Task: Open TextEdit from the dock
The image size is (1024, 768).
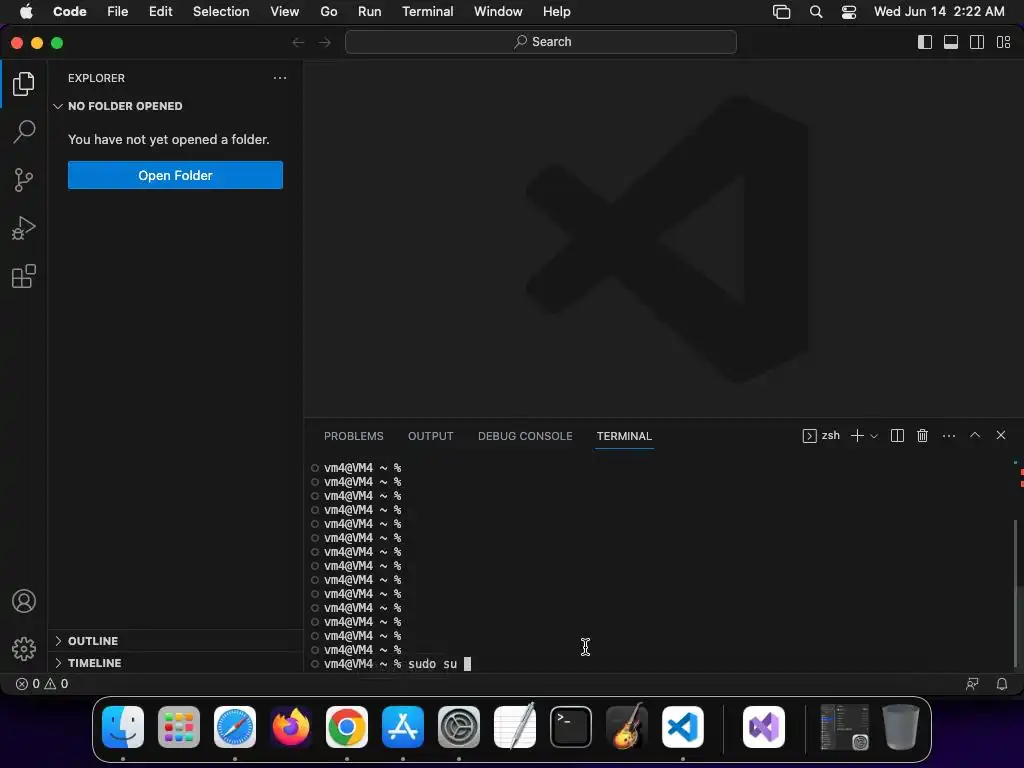Action: click(x=515, y=727)
